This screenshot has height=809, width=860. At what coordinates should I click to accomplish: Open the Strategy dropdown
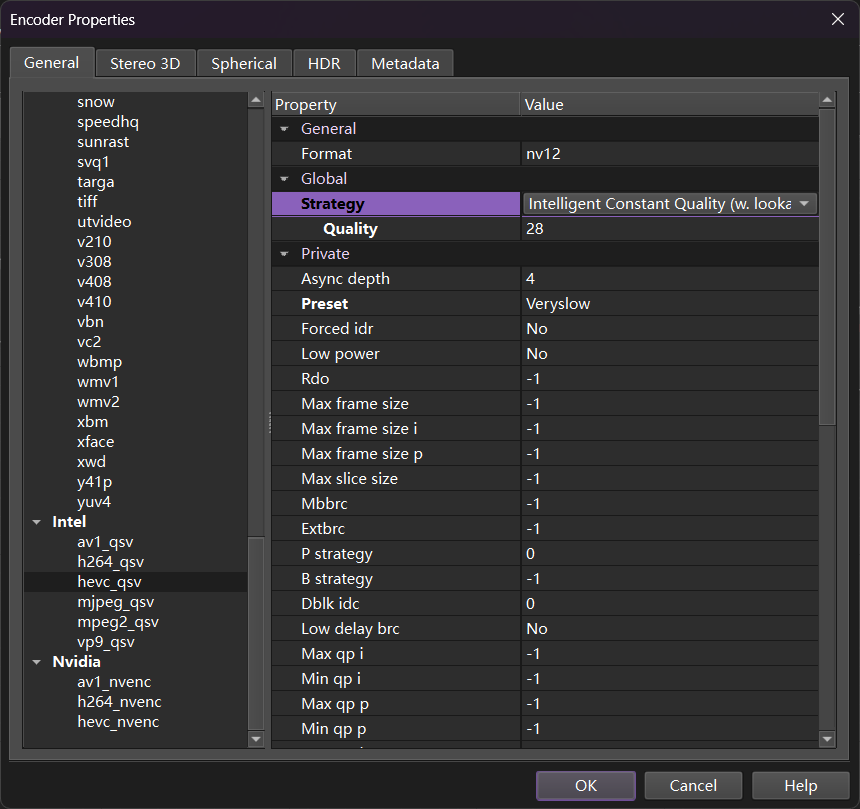coord(804,204)
